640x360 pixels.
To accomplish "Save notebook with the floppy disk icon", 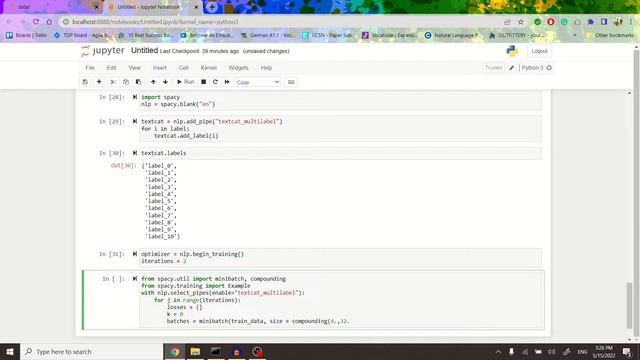I will pos(85,82).
